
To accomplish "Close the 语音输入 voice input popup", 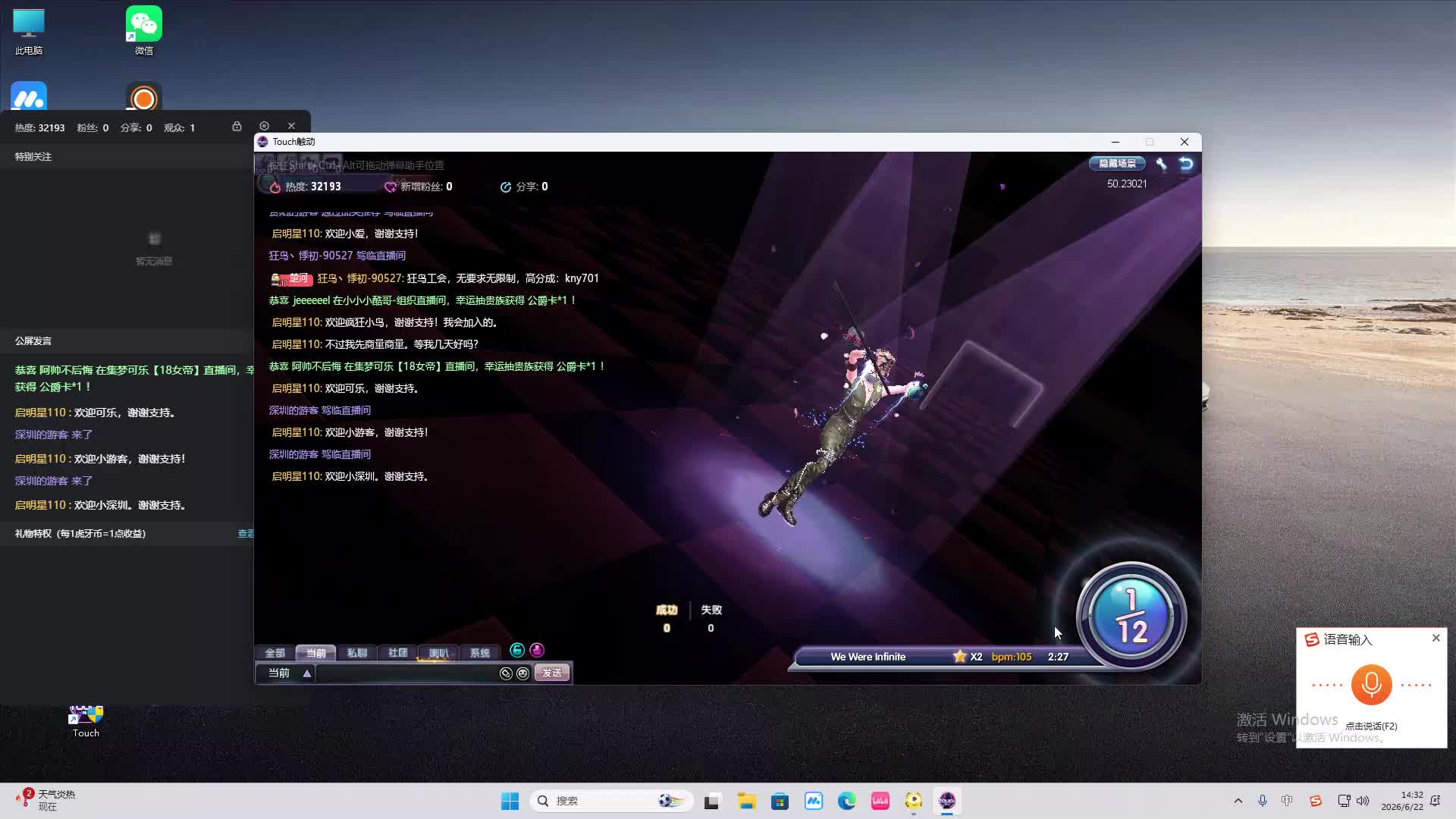I will click(1436, 638).
